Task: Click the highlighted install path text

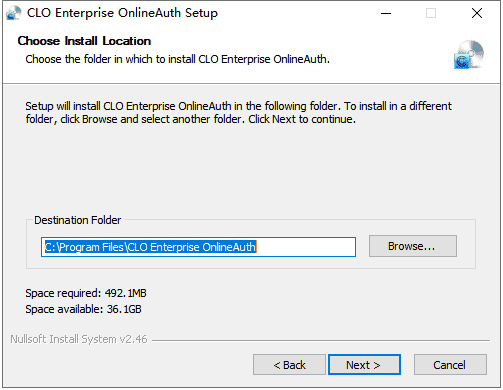Action: [x=150, y=247]
